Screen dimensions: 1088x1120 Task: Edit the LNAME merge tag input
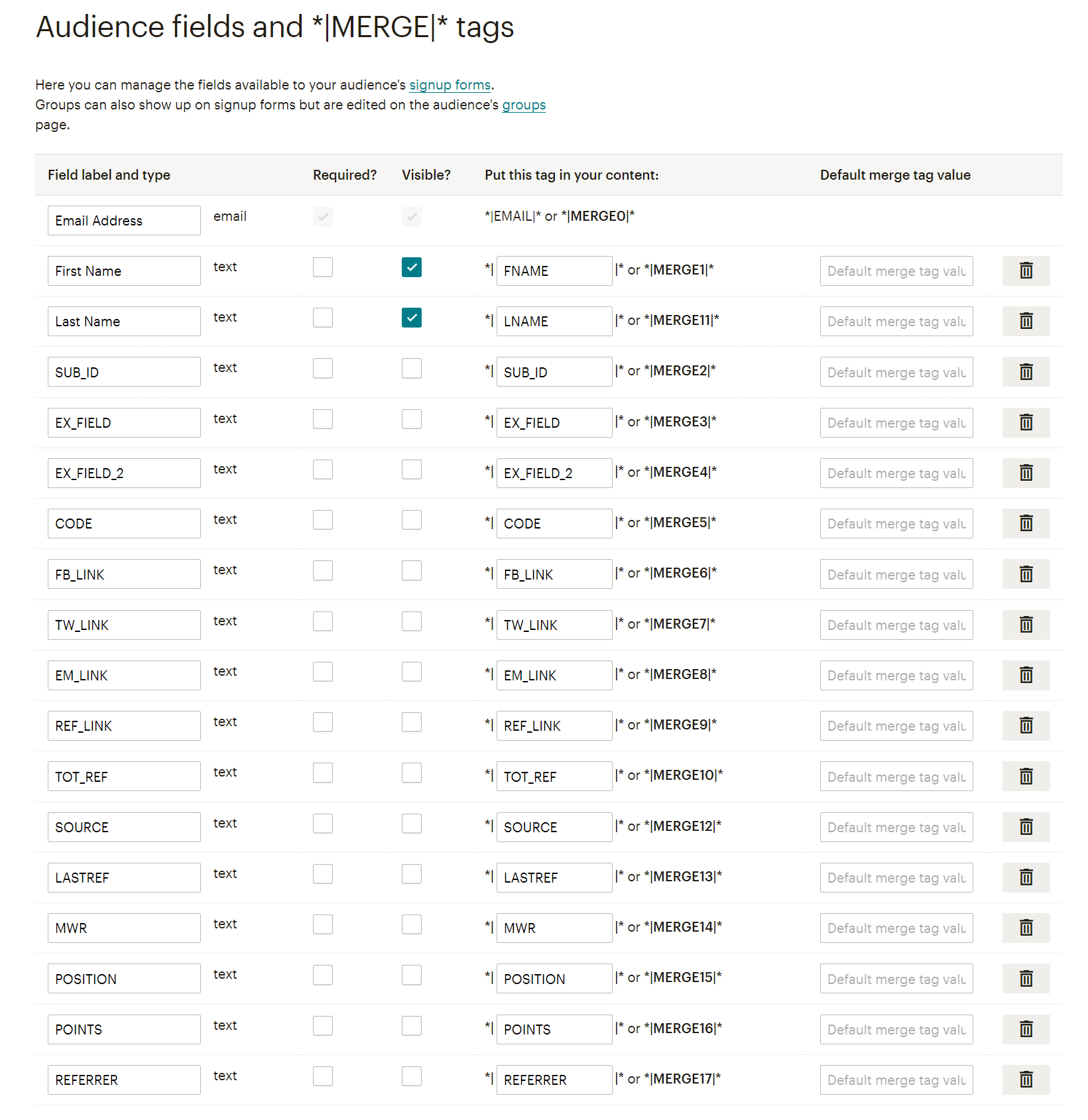pyautogui.click(x=554, y=321)
